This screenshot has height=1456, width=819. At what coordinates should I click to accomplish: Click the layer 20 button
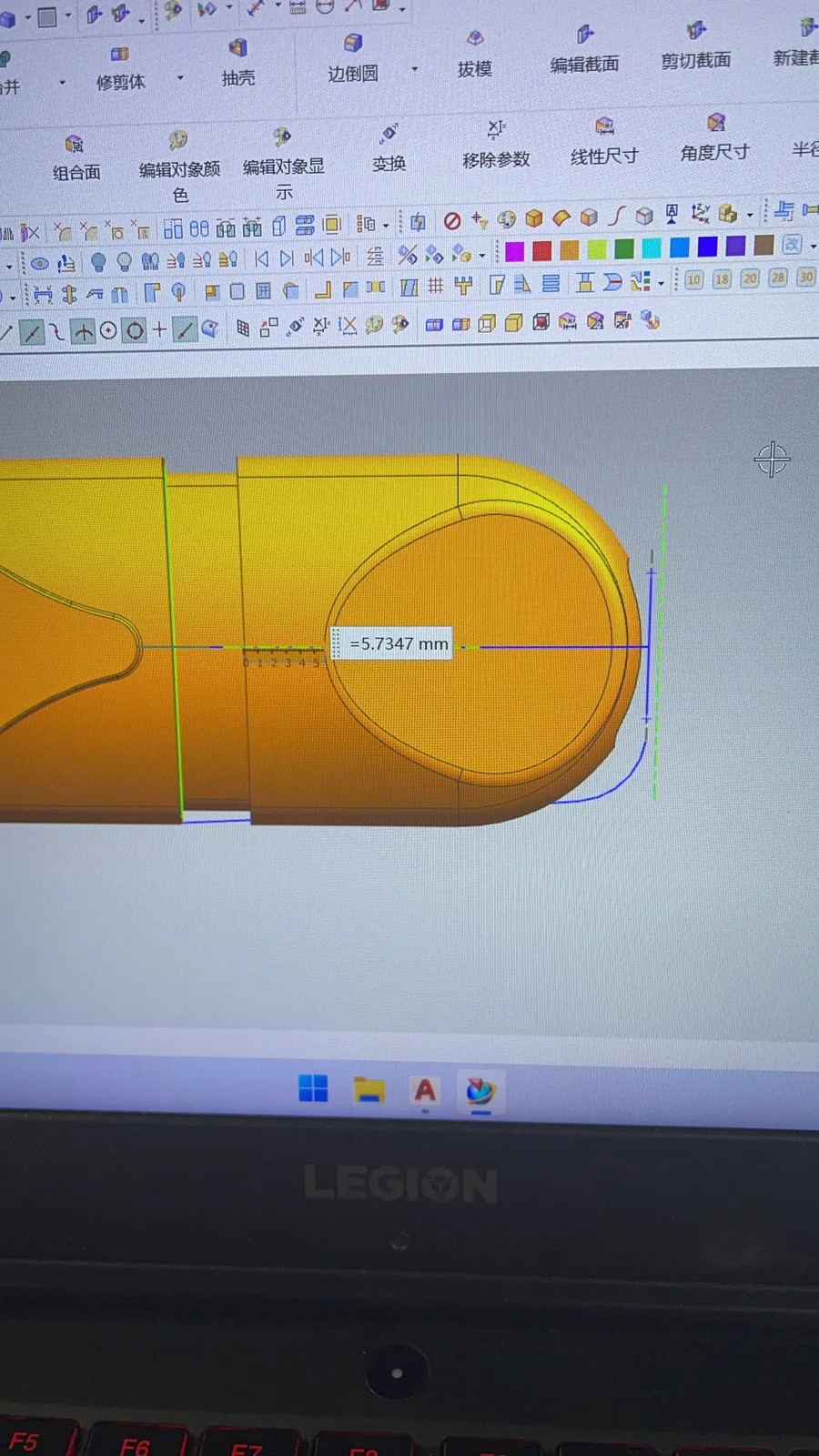750,278
